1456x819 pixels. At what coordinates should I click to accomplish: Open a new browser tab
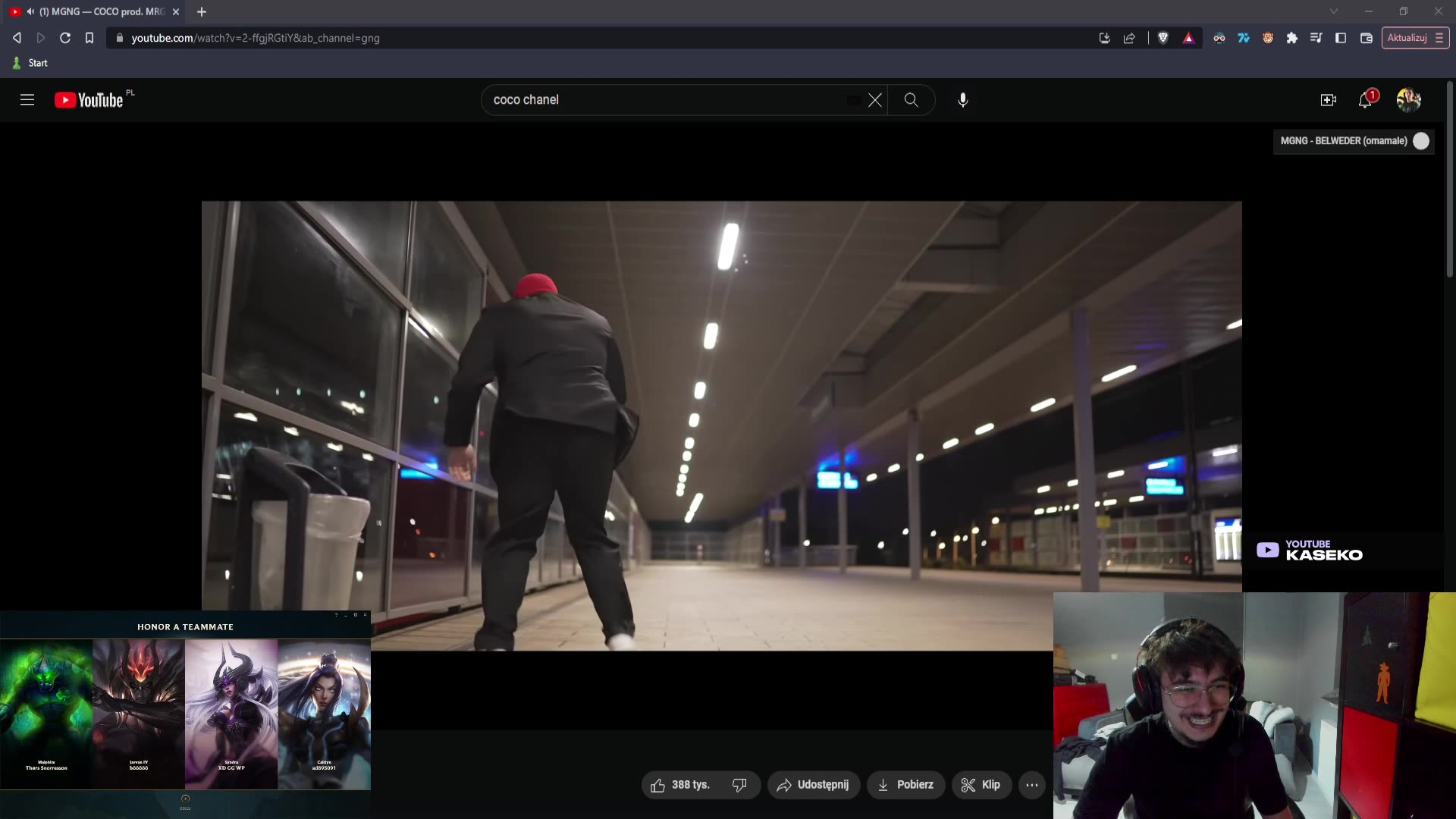(202, 11)
